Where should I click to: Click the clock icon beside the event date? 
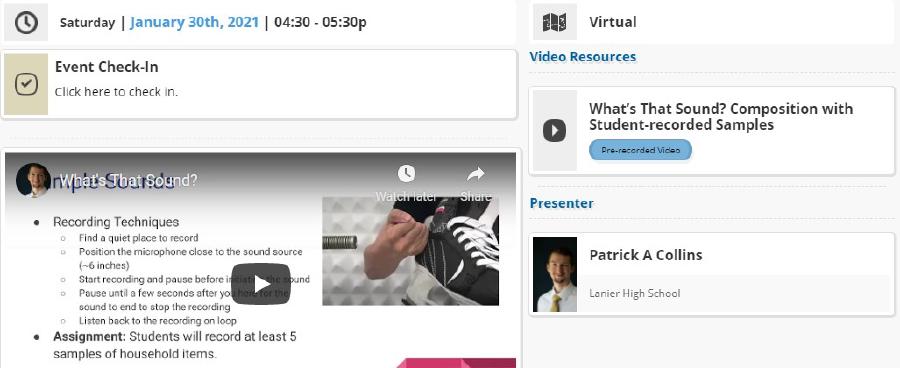26,22
